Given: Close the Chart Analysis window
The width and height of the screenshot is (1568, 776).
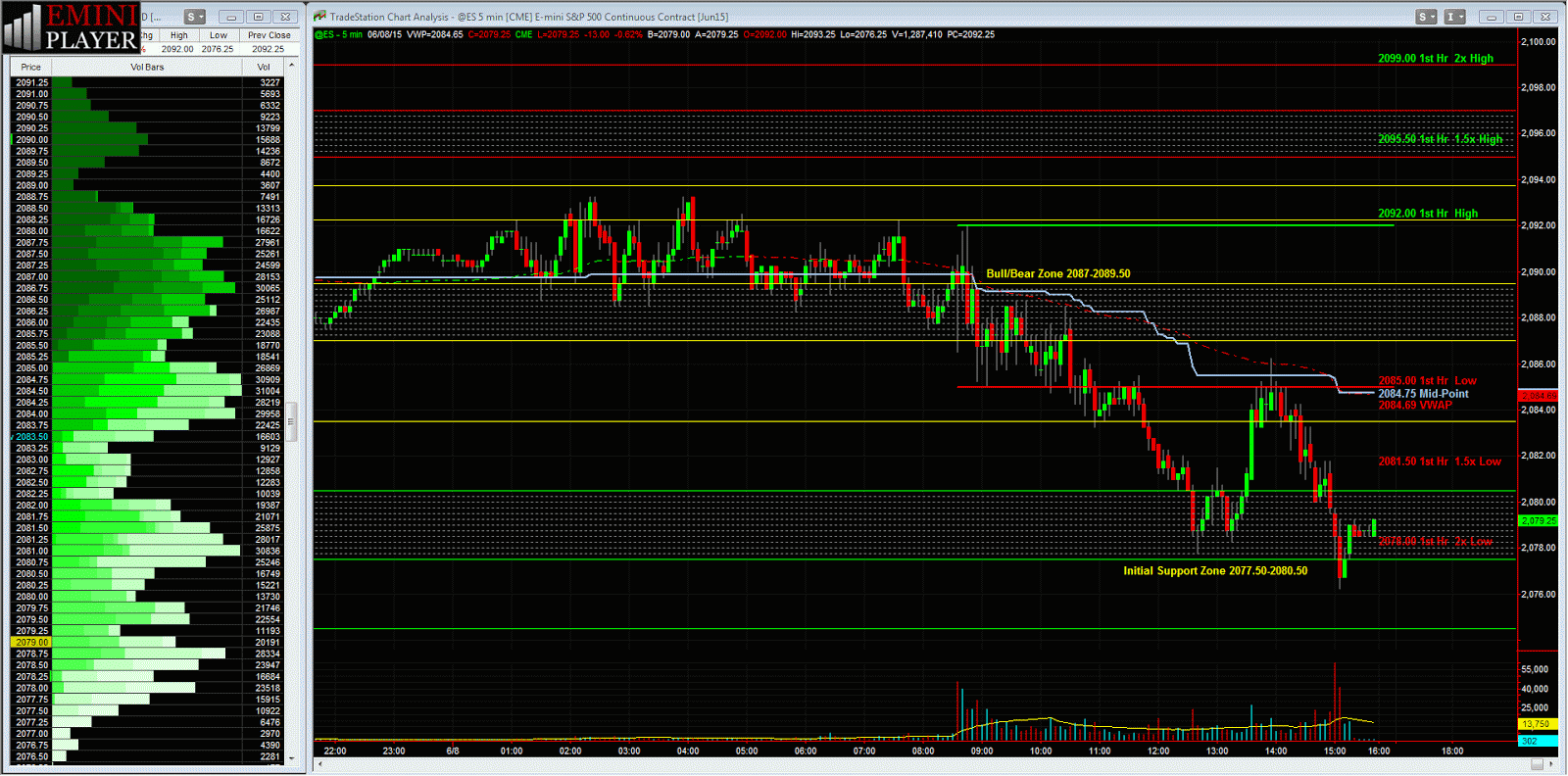Looking at the screenshot, I should pos(1545,17).
